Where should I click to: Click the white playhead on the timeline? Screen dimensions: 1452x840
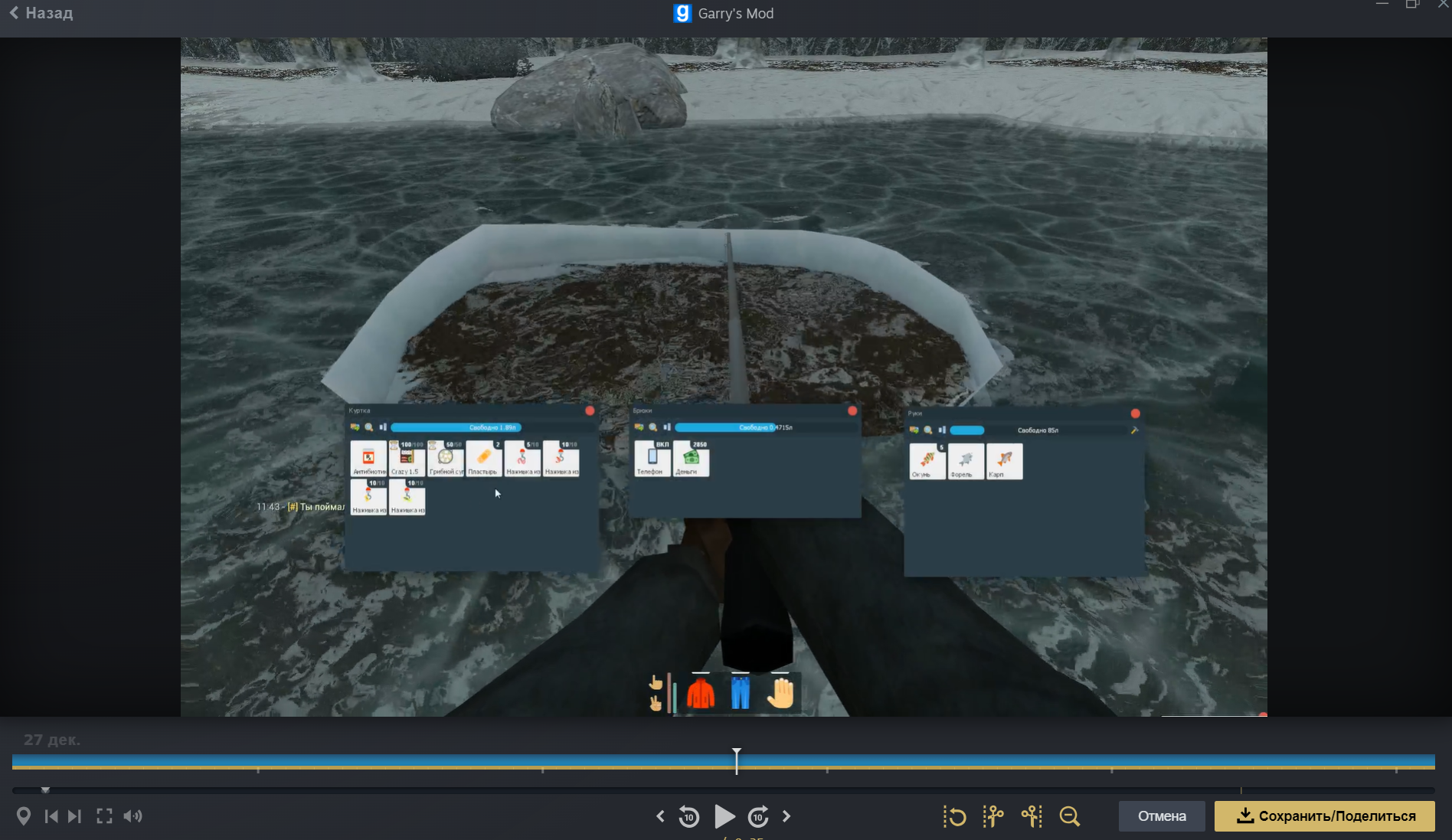(x=737, y=760)
